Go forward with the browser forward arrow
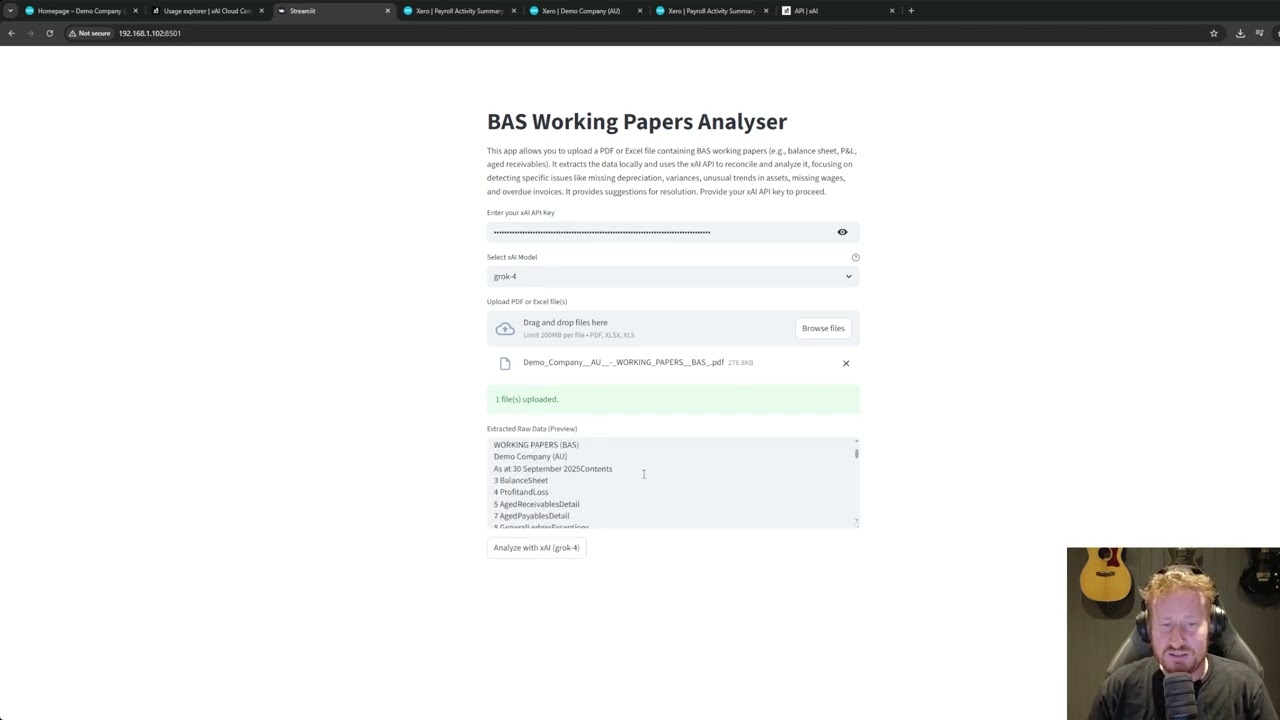Viewport: 1280px width, 720px height. pyautogui.click(x=30, y=33)
